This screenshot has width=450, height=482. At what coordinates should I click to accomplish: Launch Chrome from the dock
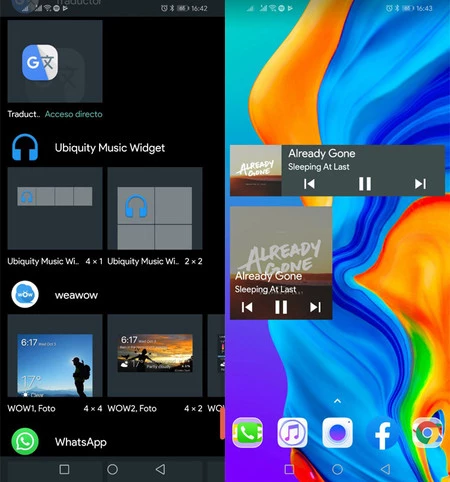point(427,432)
